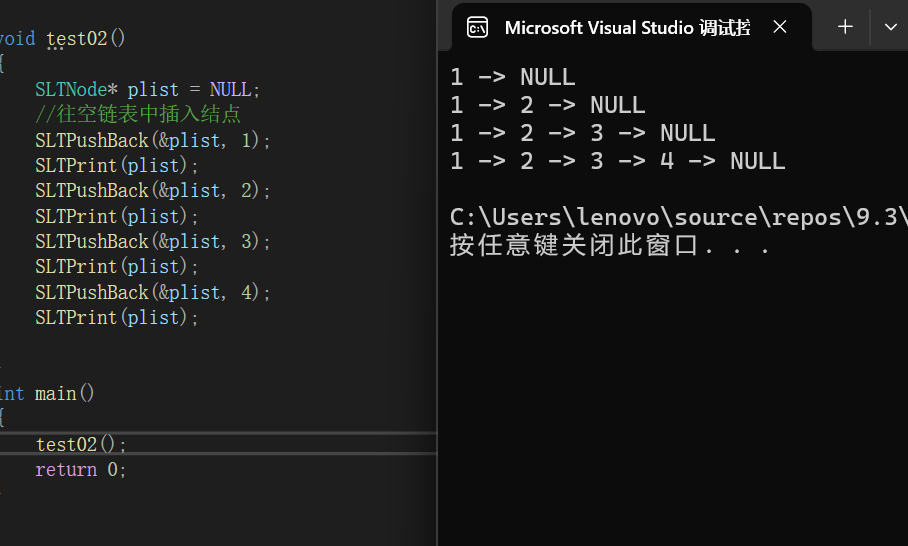This screenshot has height=546, width=908.
Task: Click the green Chinese comment line
Action: (138, 114)
